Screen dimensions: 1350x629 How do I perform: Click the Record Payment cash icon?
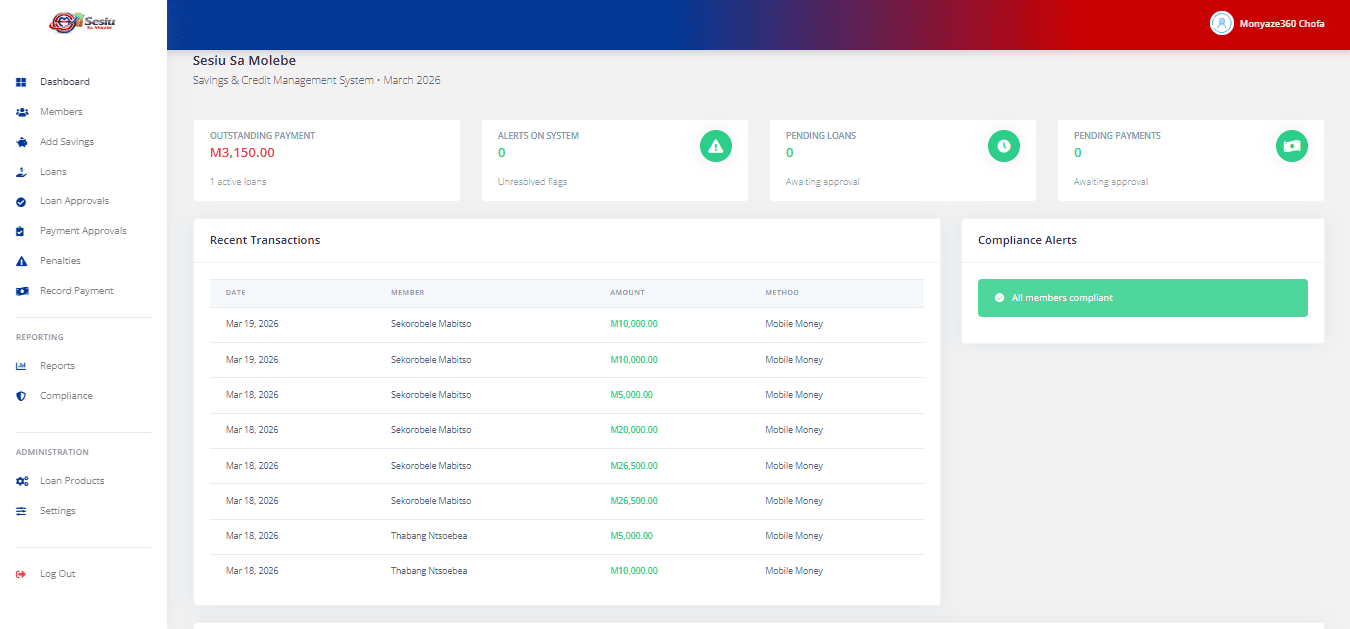[21, 291]
